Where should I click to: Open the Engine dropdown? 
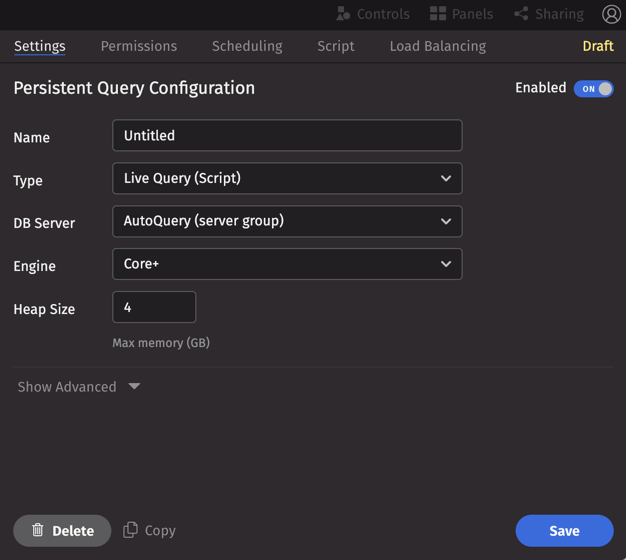click(x=287, y=264)
